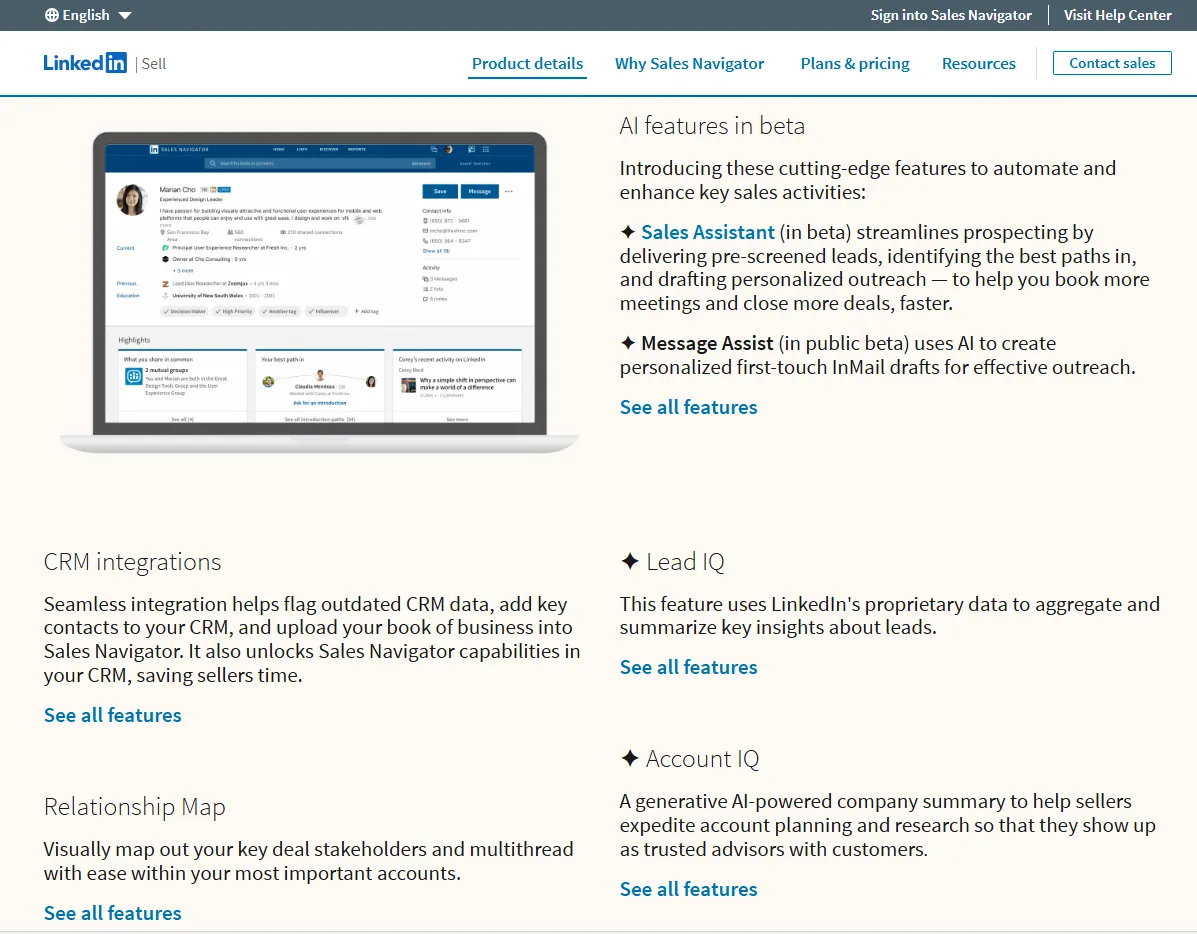The image size is (1197, 934).
Task: Expand the '+ 3 more' positions list
Action: [x=183, y=270]
